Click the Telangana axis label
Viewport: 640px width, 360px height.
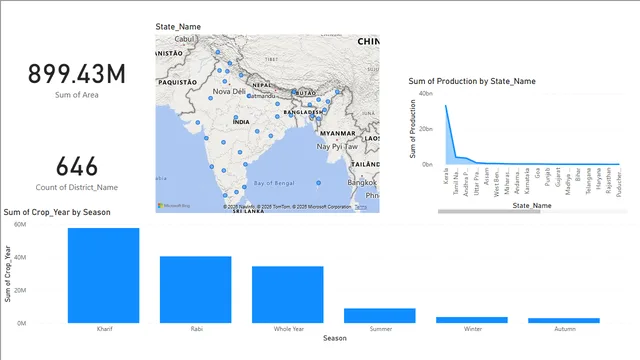point(588,181)
